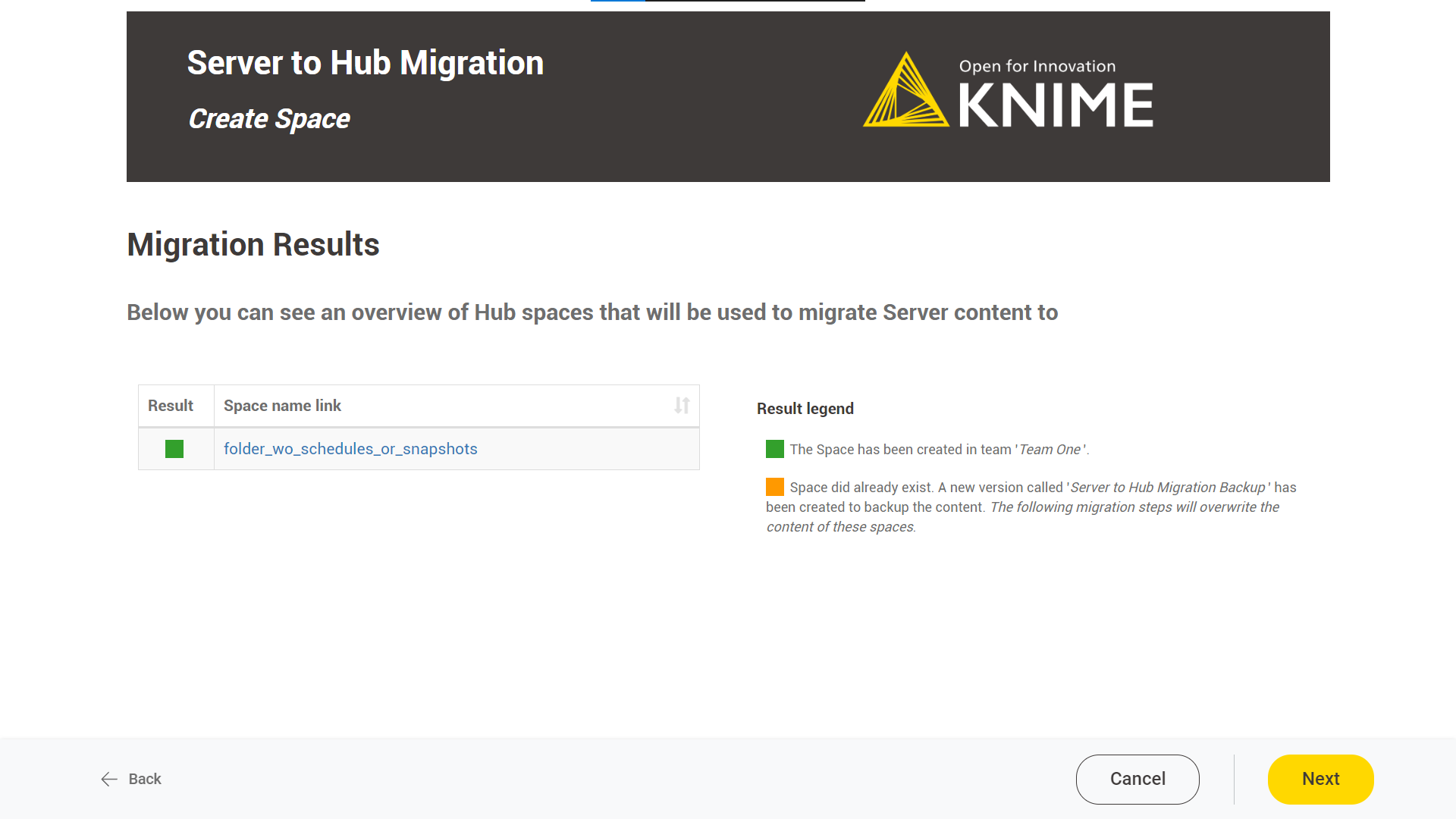
Task: Click the overview of Hub spaces description
Action: (x=592, y=312)
